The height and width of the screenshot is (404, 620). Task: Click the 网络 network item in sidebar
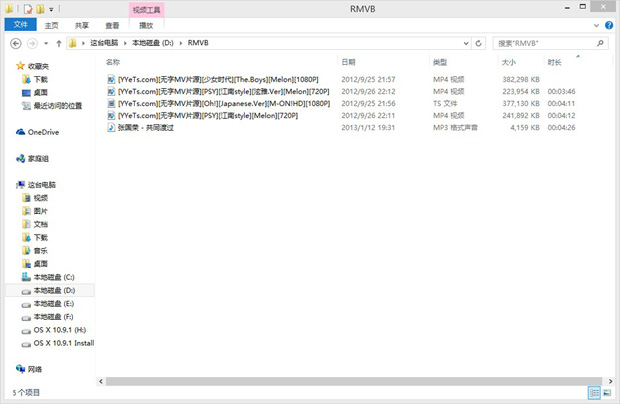click(x=34, y=369)
